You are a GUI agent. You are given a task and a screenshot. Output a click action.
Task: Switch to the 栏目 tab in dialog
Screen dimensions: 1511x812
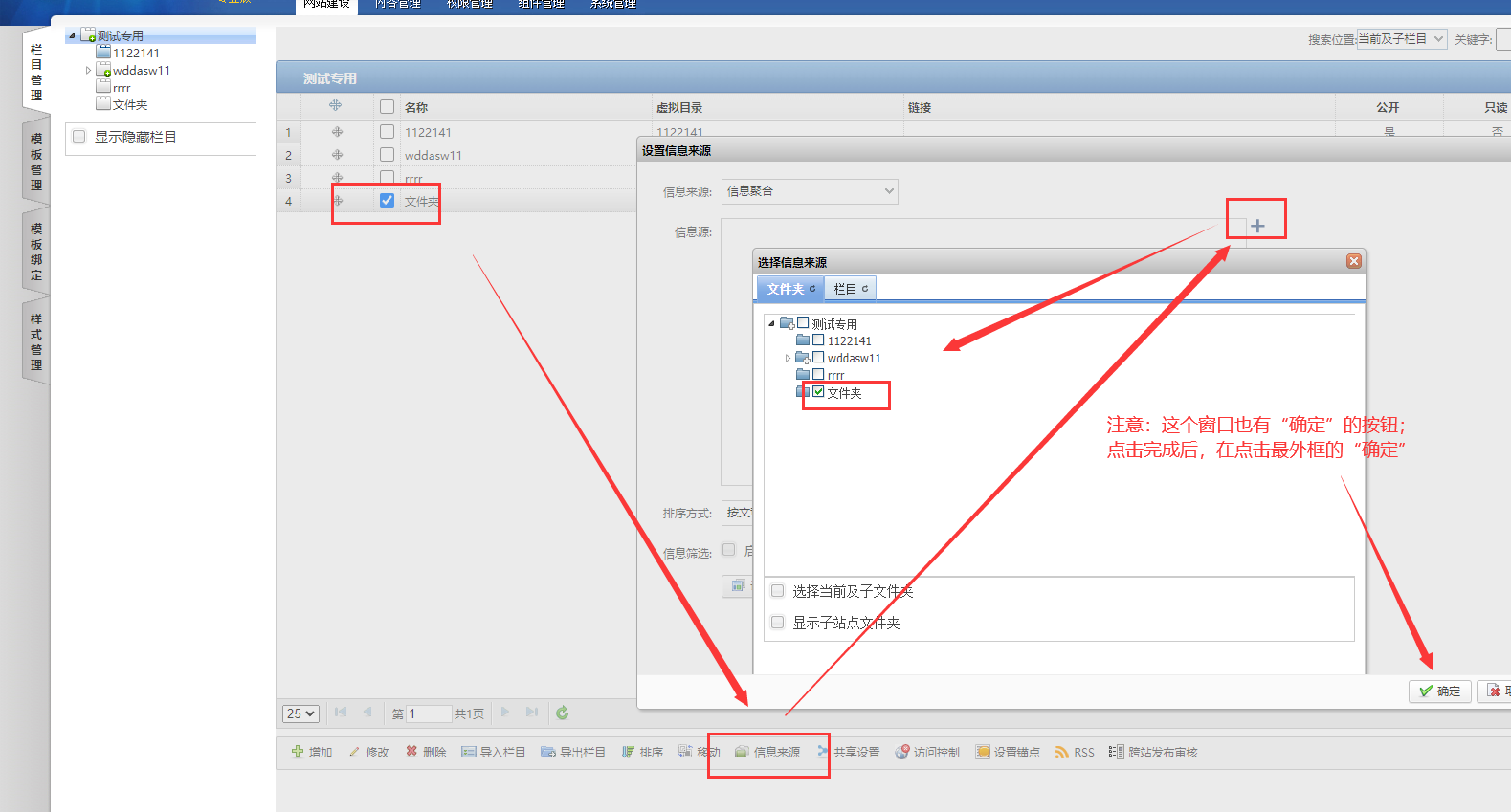coord(850,289)
